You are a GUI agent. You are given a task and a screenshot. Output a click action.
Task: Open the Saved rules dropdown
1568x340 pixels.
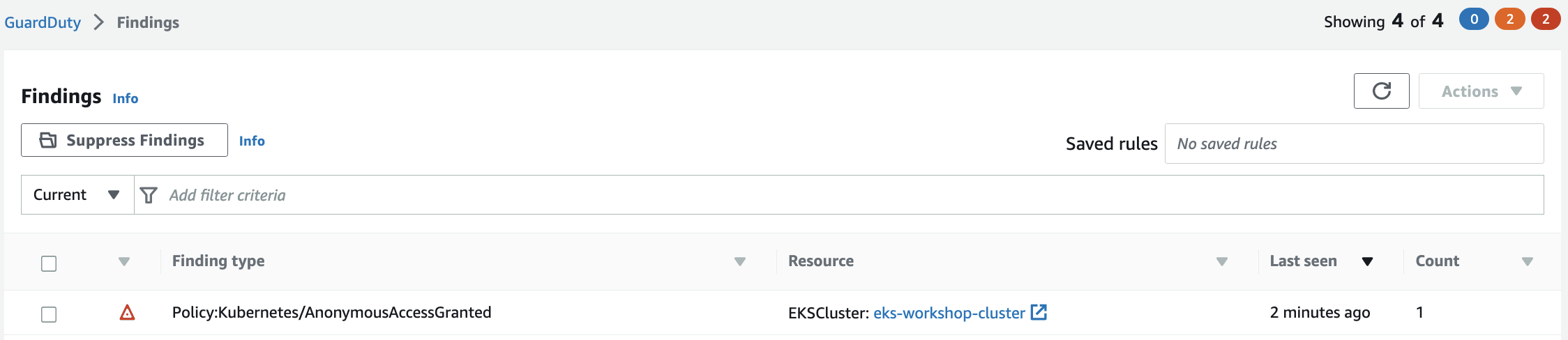pyautogui.click(x=1353, y=144)
